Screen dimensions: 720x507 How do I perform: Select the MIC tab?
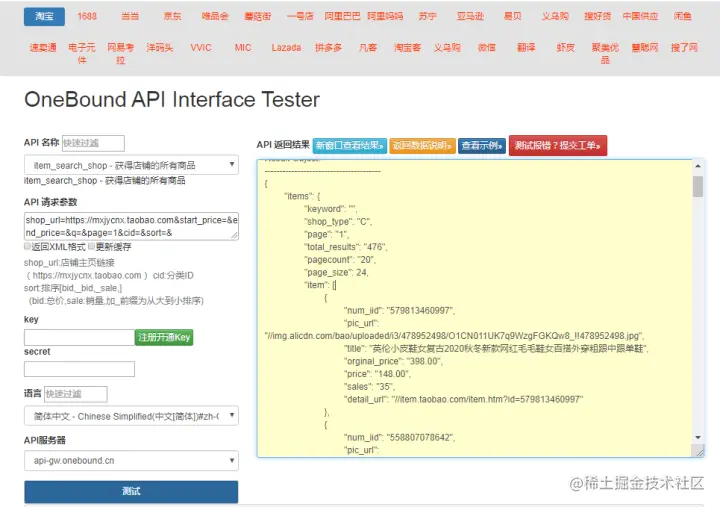243,48
